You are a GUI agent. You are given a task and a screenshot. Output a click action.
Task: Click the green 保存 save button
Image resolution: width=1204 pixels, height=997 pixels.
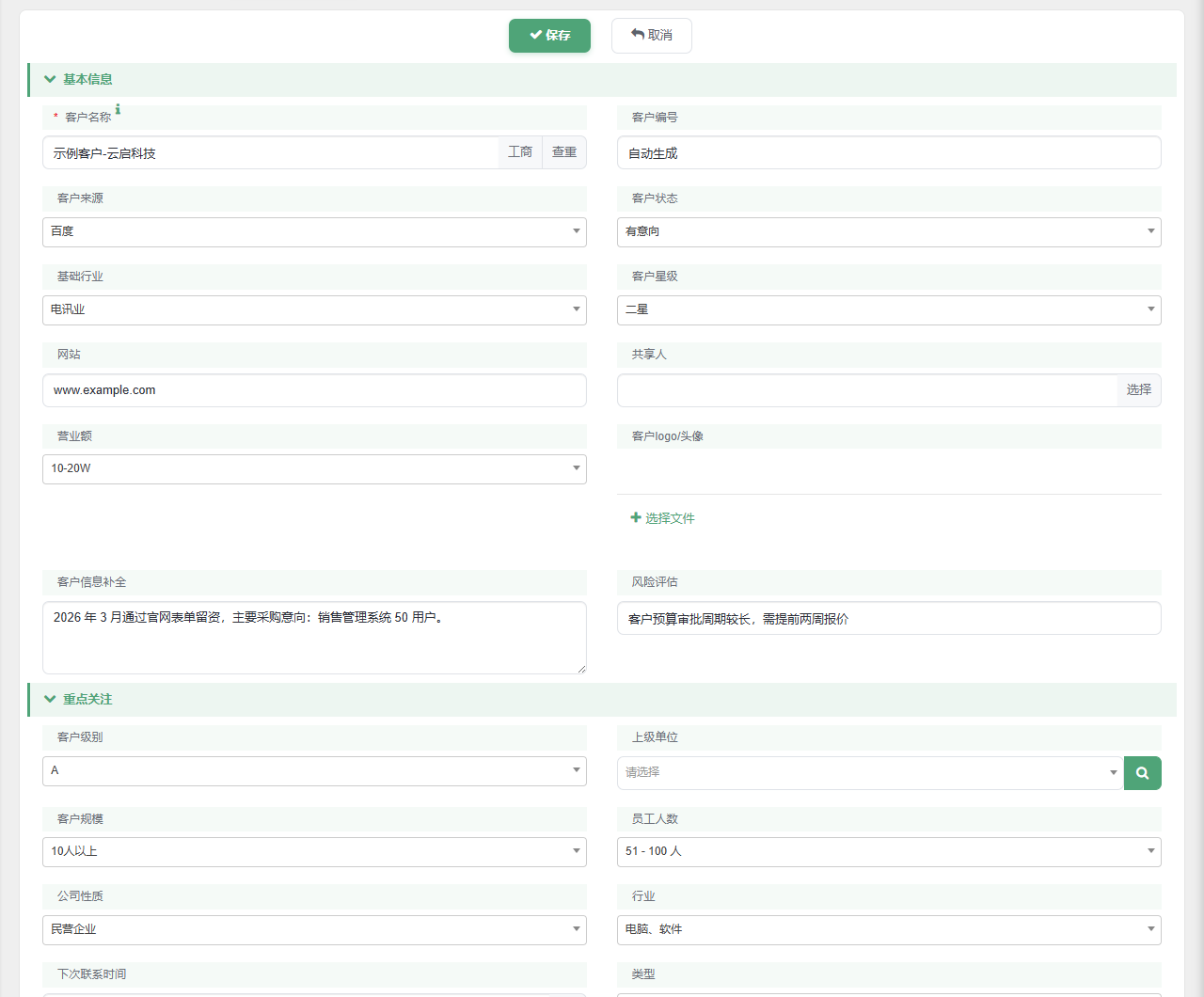pos(549,36)
